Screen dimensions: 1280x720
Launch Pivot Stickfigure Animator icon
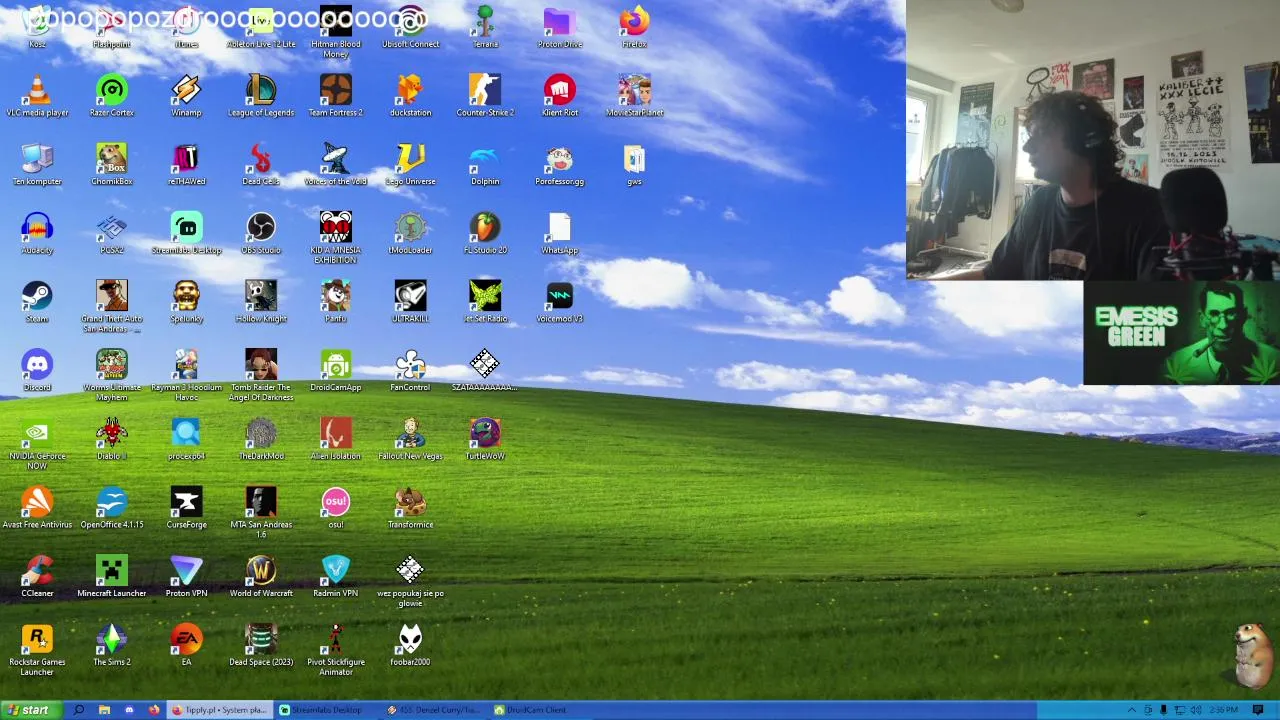coord(336,650)
